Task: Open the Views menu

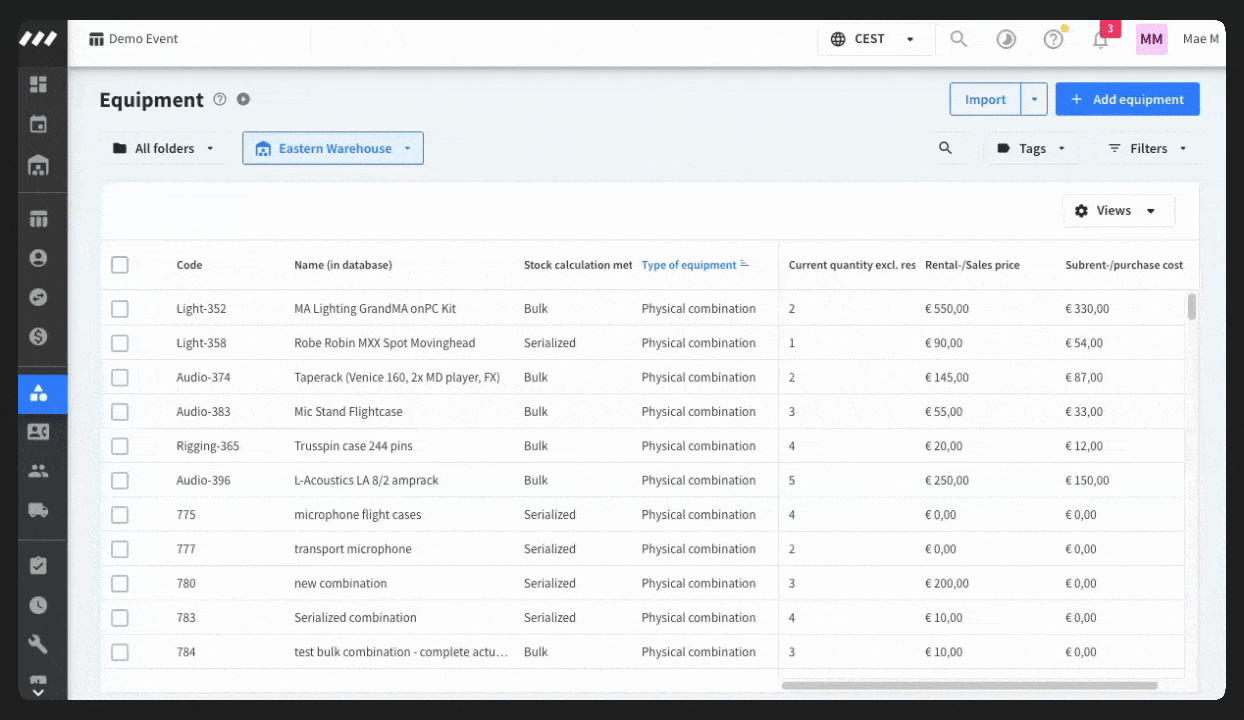Action: pyautogui.click(x=1116, y=211)
